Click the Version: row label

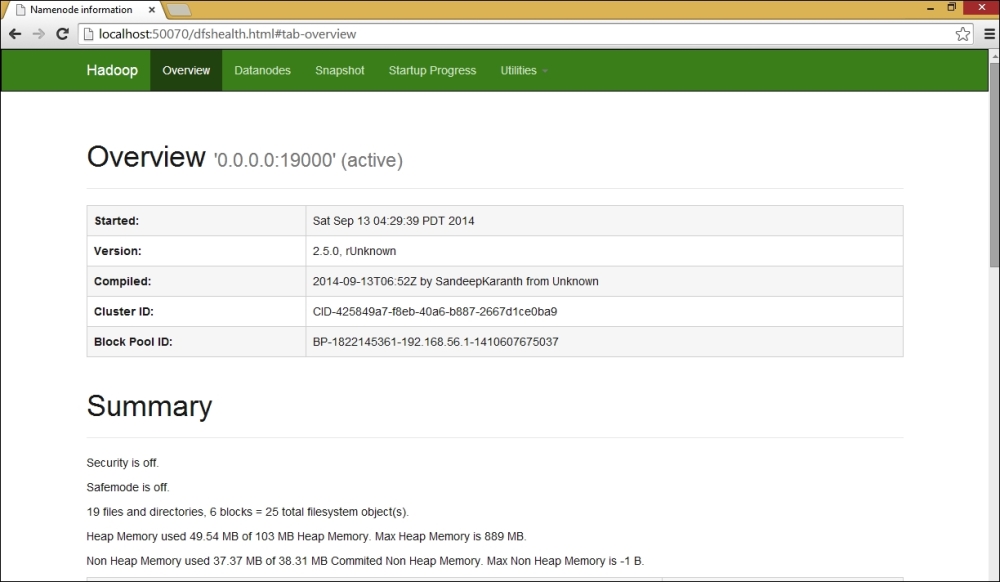pyautogui.click(x=117, y=251)
